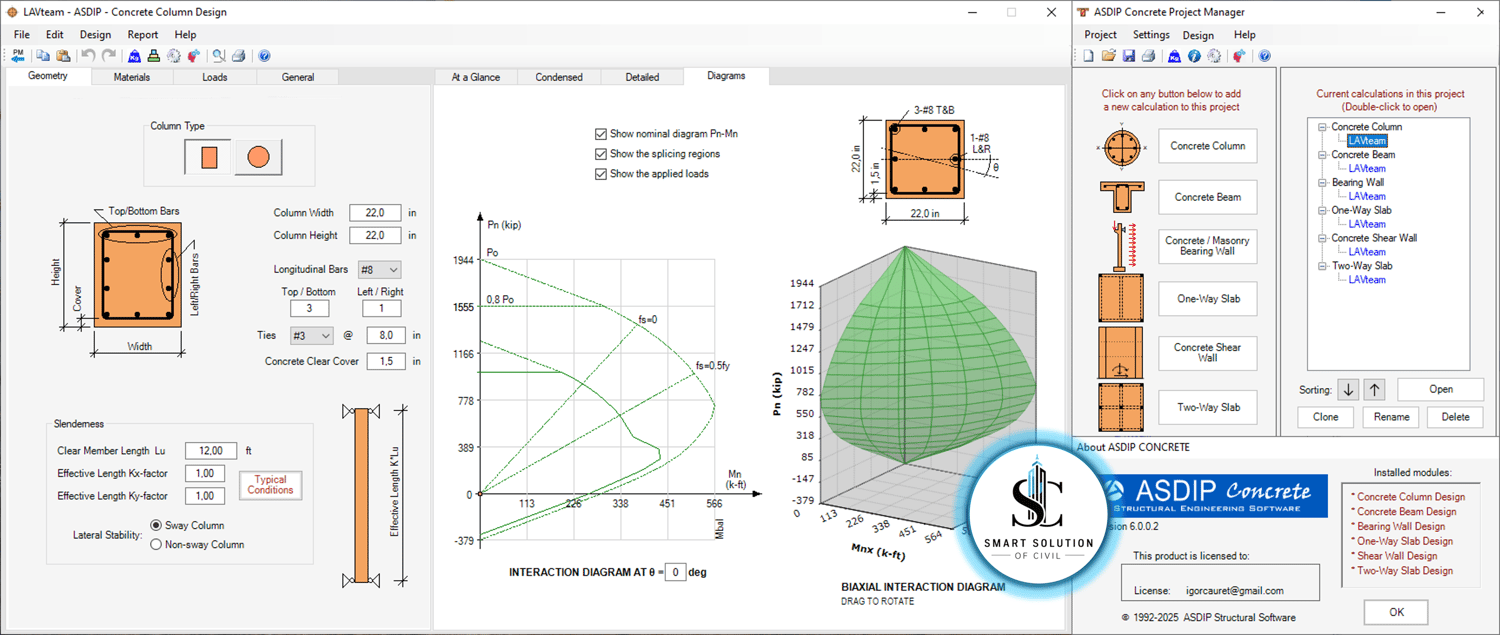Switch to the Loads tab
Viewport: 1500px width, 635px height.
[215, 77]
